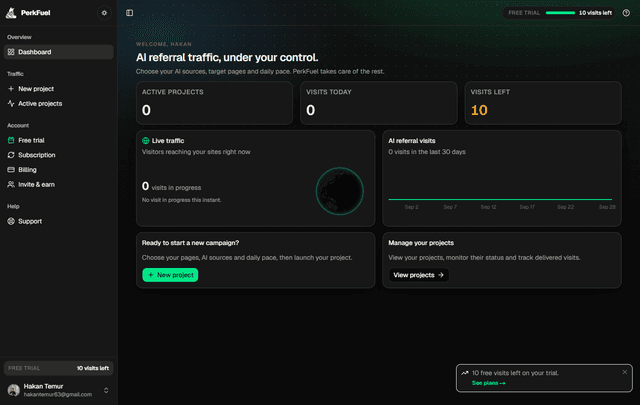Click the plus icon beside New project
This screenshot has height=405, width=640.
point(11,89)
